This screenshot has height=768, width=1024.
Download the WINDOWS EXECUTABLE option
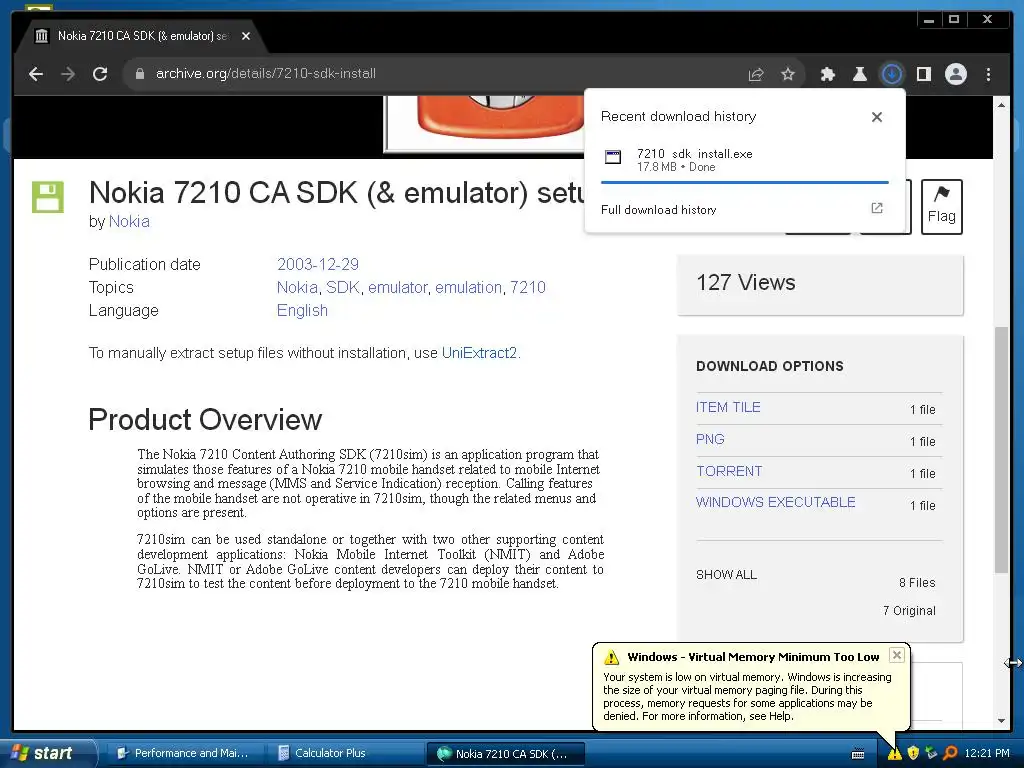click(x=775, y=502)
